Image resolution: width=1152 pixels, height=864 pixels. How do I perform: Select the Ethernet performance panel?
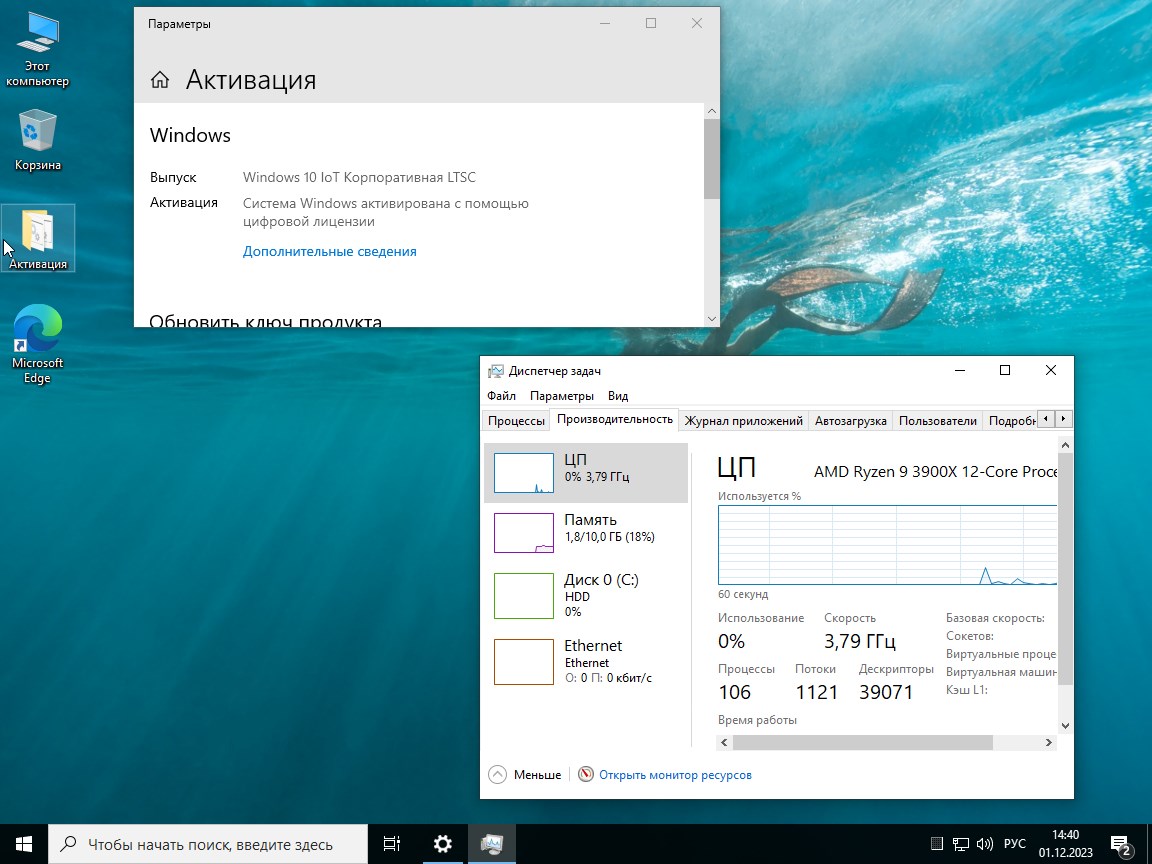[x=587, y=661]
